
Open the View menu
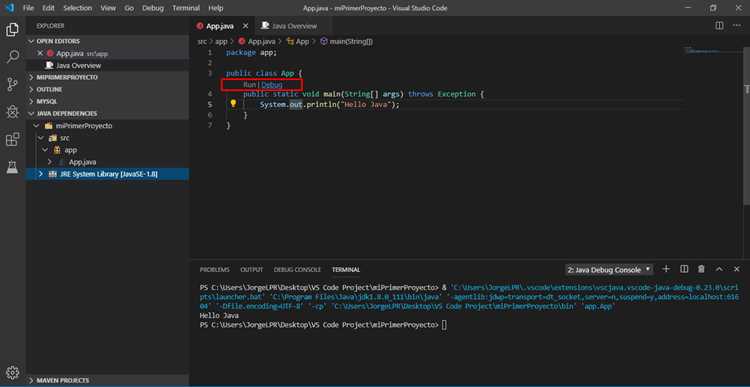click(x=108, y=8)
